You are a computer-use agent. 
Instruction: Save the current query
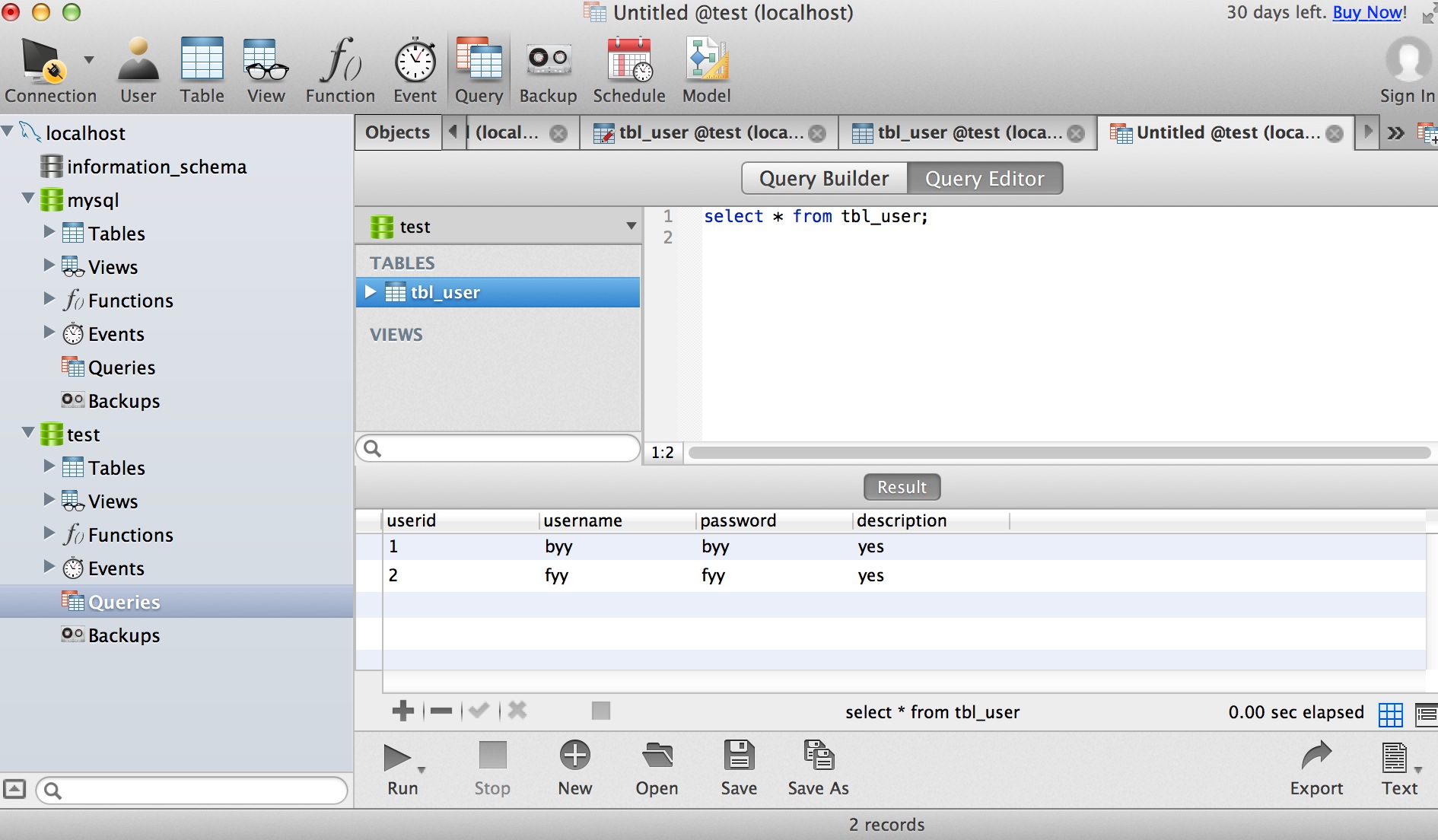pyautogui.click(x=739, y=768)
